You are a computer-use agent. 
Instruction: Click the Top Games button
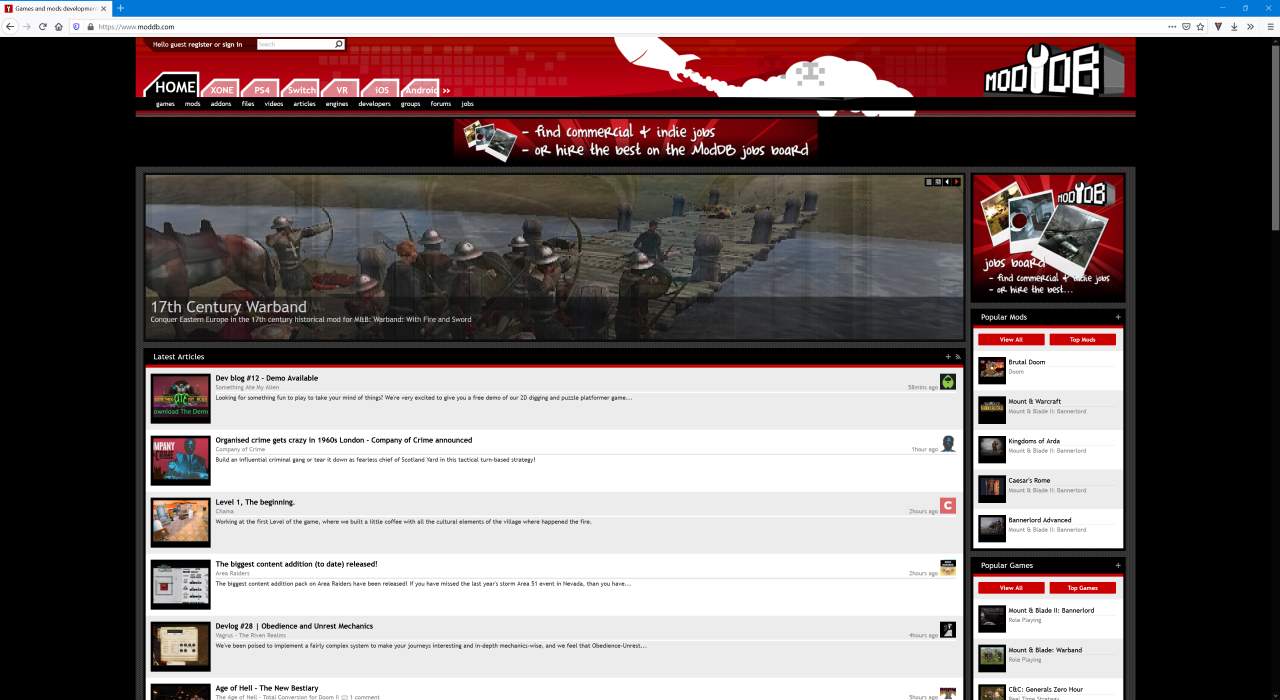pyautogui.click(x=1082, y=588)
